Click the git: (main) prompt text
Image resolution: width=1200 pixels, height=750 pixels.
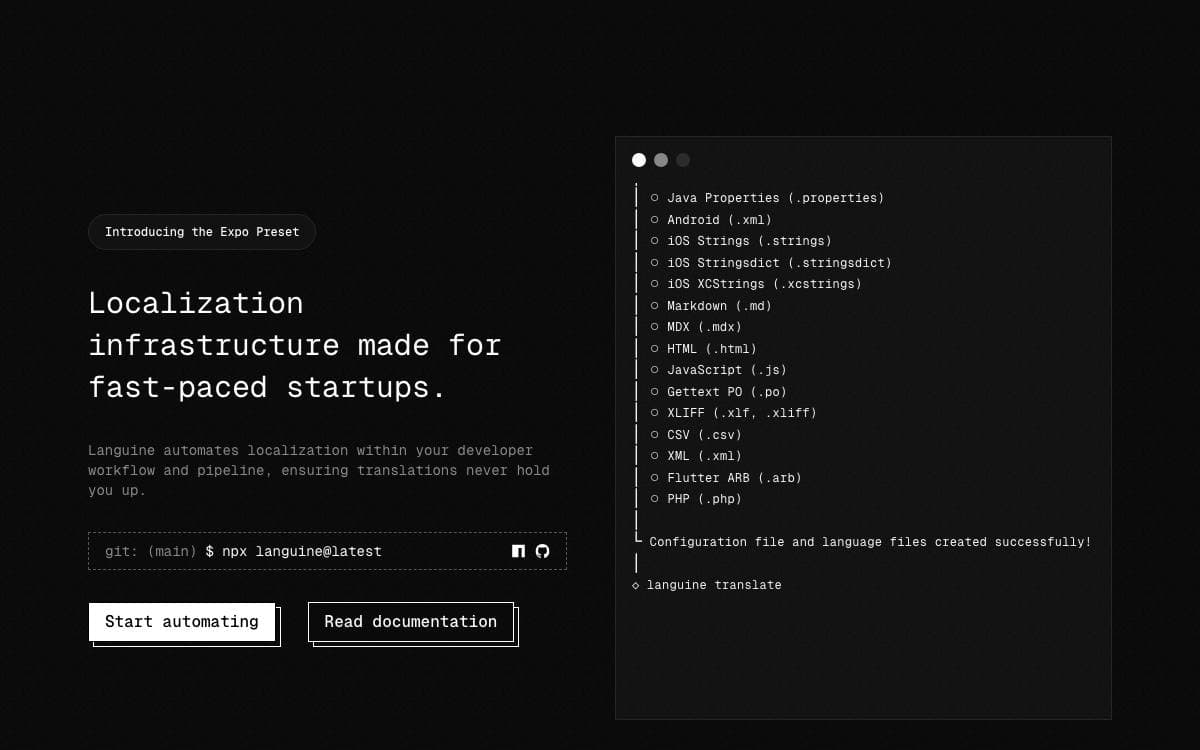pyautogui.click(x=151, y=551)
